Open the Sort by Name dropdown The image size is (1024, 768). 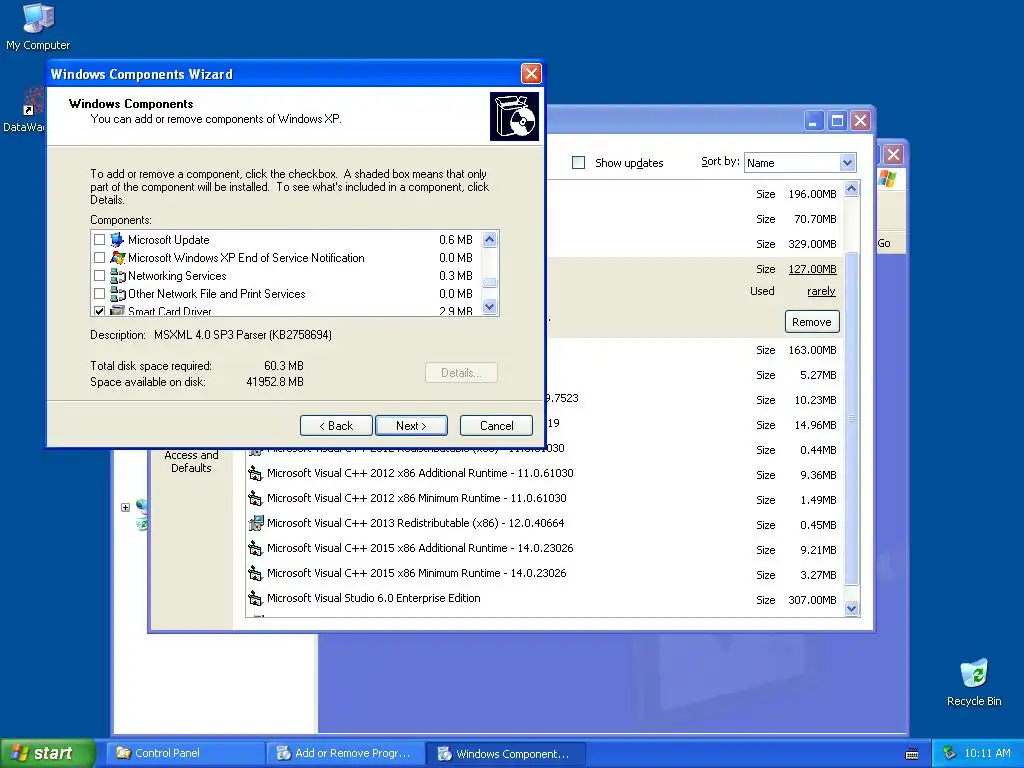click(847, 163)
